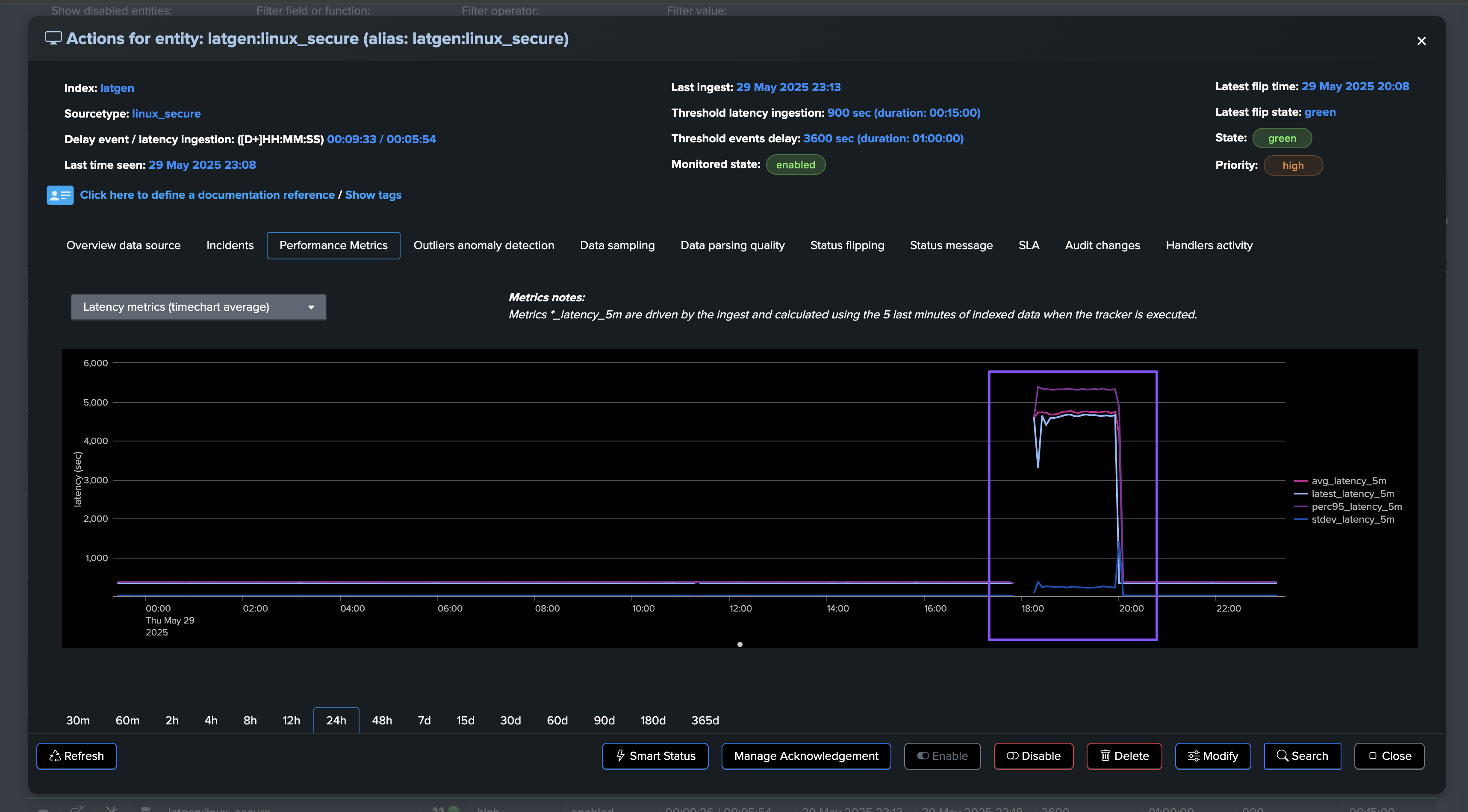
Task: Open the Latency metrics timechart dropdown
Action: [x=198, y=307]
